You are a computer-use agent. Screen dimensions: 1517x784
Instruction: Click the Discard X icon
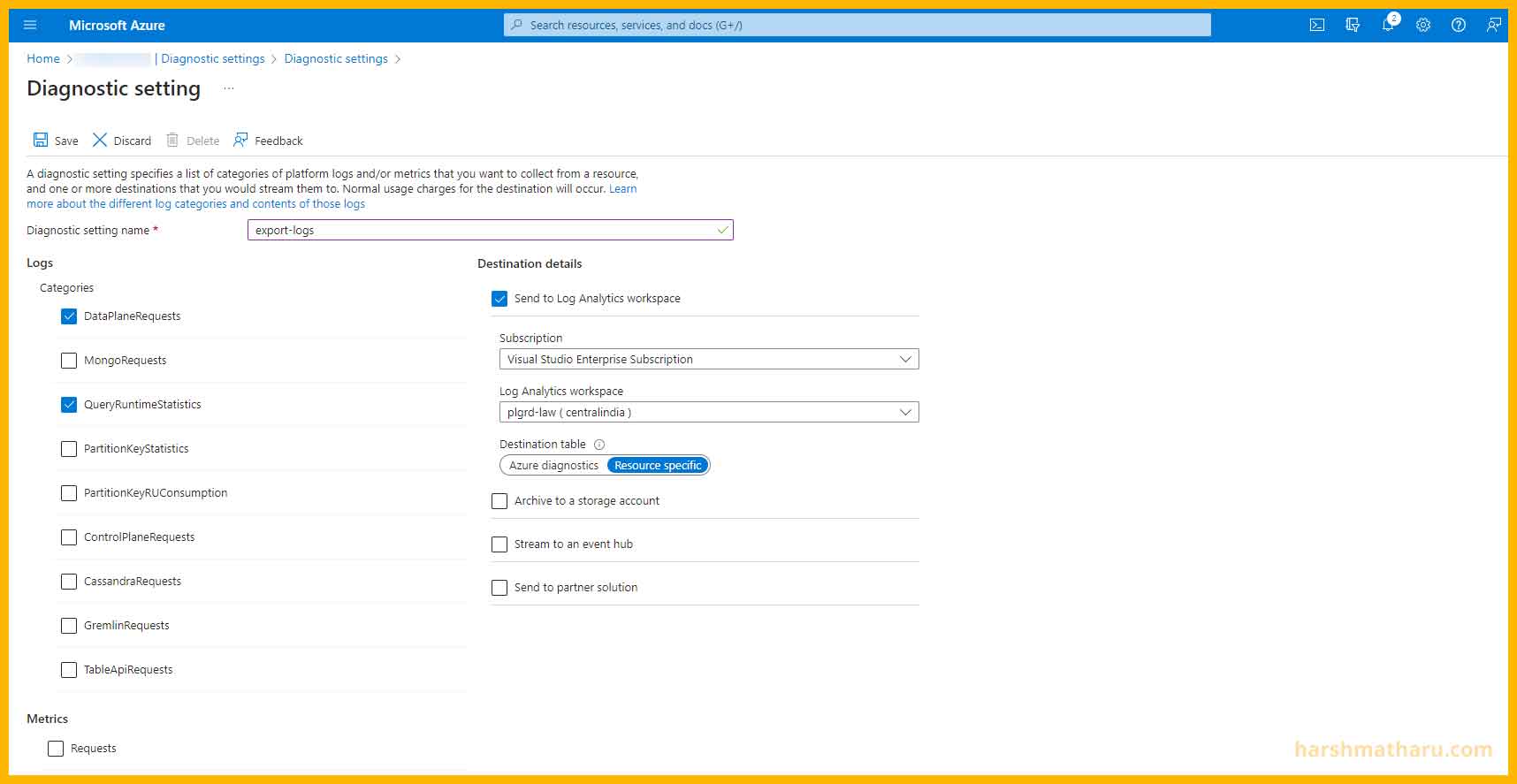(100, 140)
